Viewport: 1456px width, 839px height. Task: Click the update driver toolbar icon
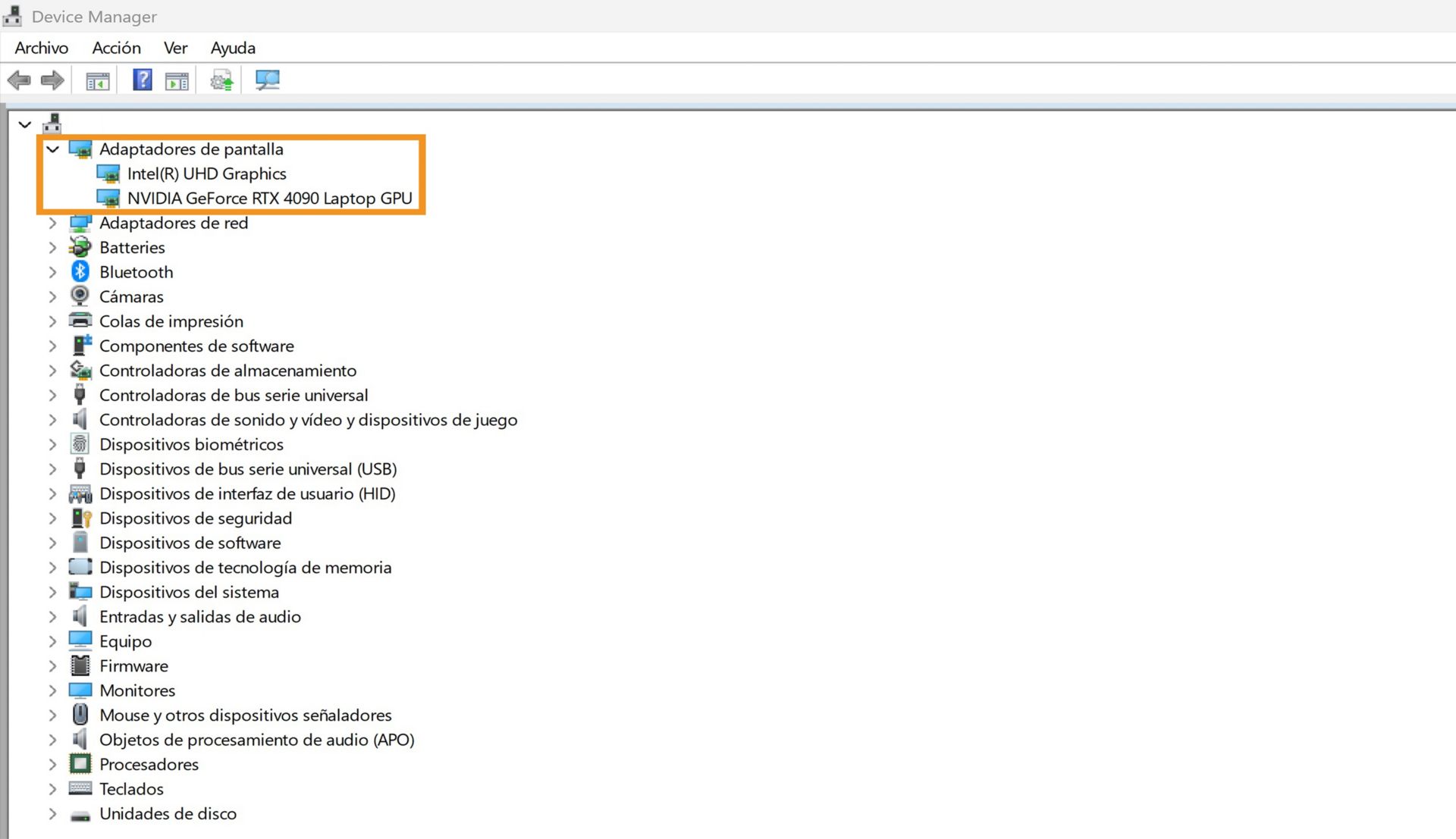pos(221,80)
